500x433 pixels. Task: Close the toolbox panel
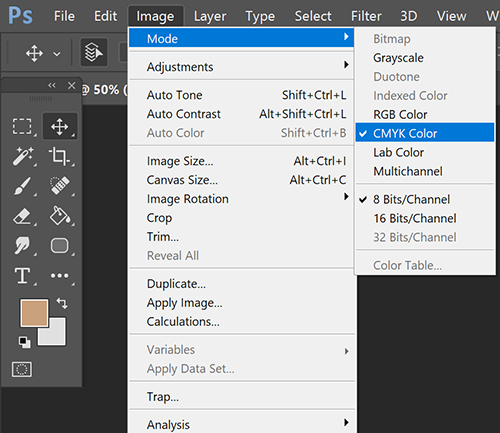point(71,85)
